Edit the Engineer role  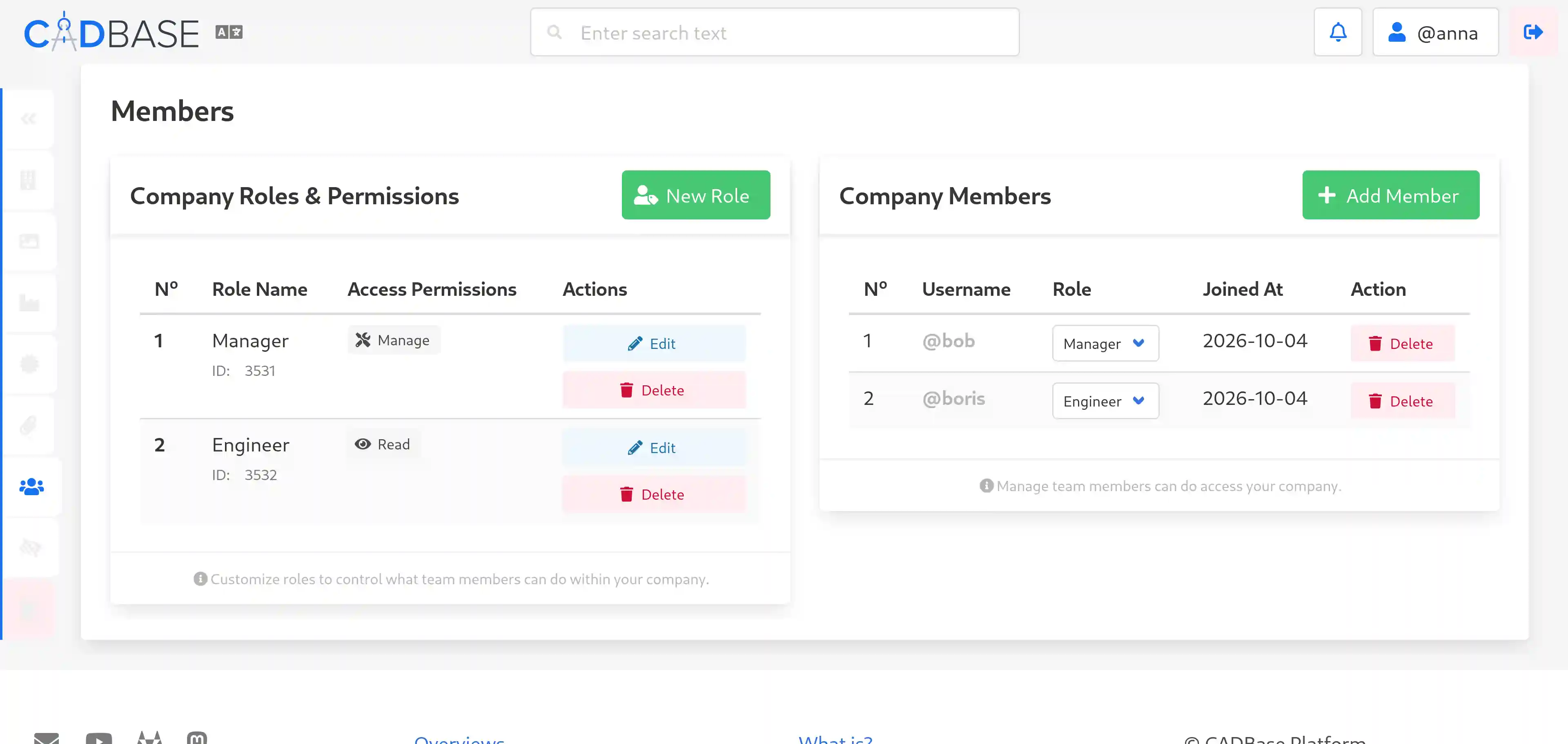pyautogui.click(x=654, y=447)
